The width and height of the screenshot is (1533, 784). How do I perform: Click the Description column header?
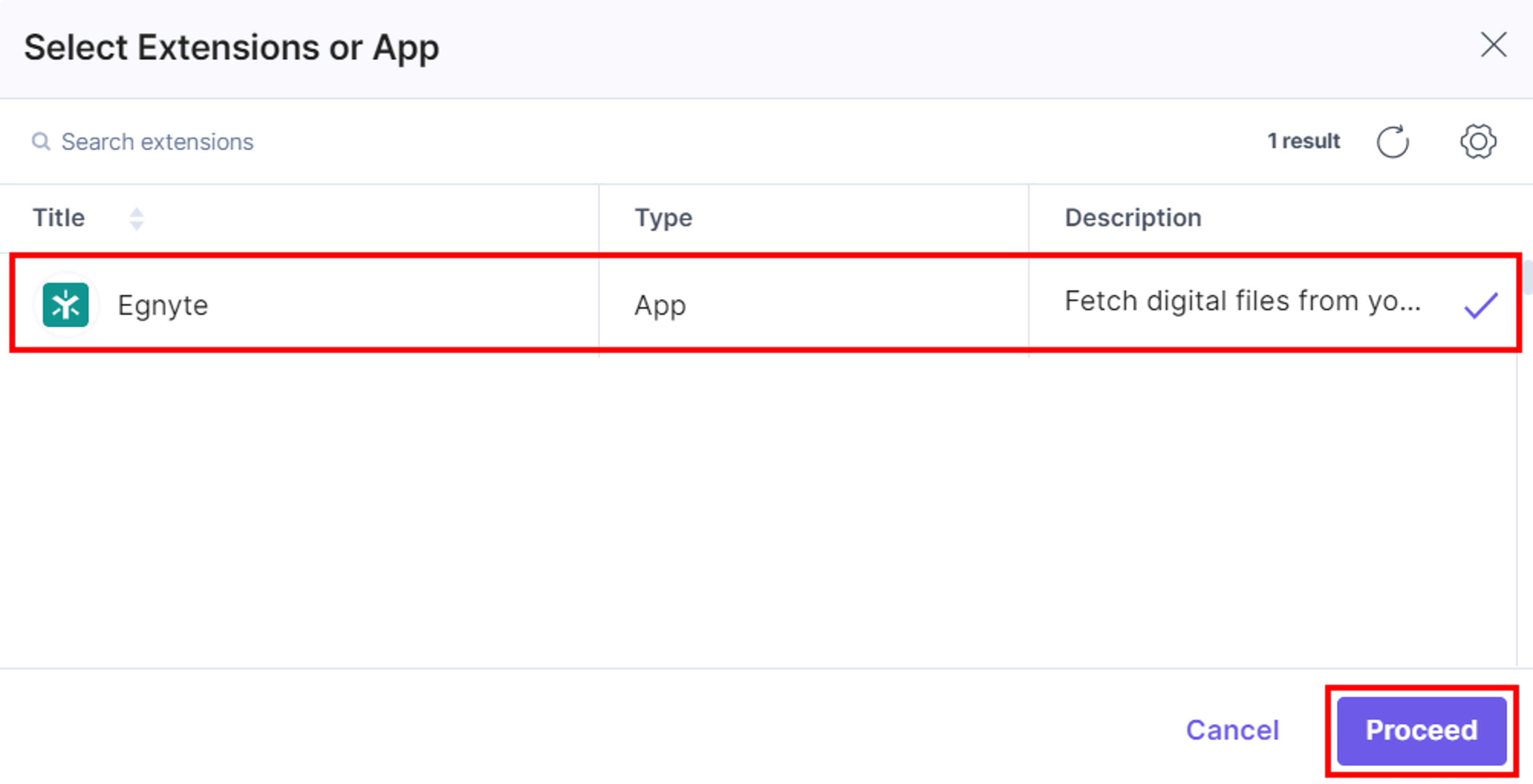point(1133,218)
